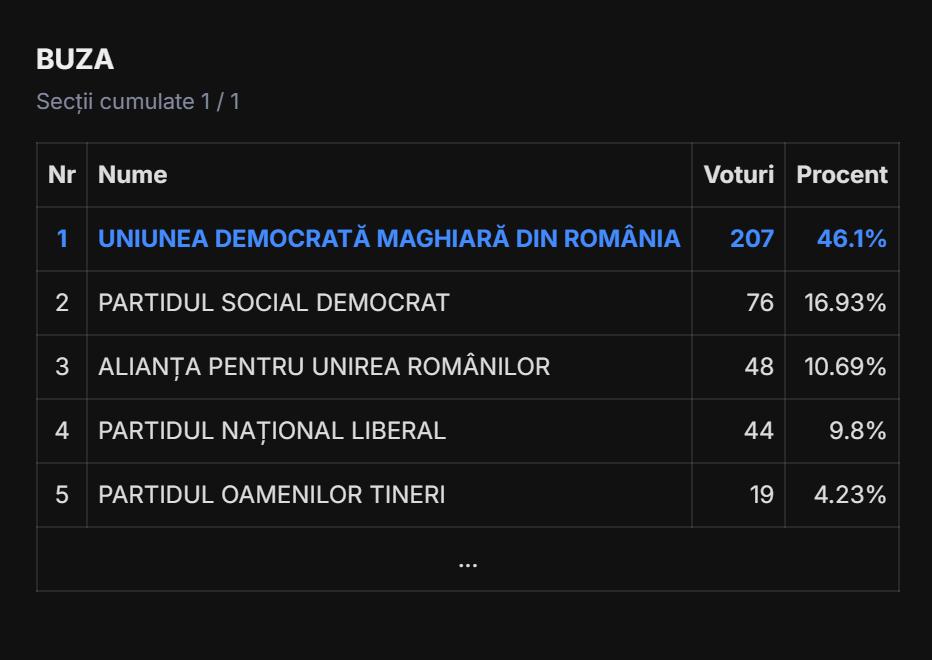Click the Secții cumulate 1 / 1 text
The width and height of the screenshot is (932, 660).
[138, 102]
